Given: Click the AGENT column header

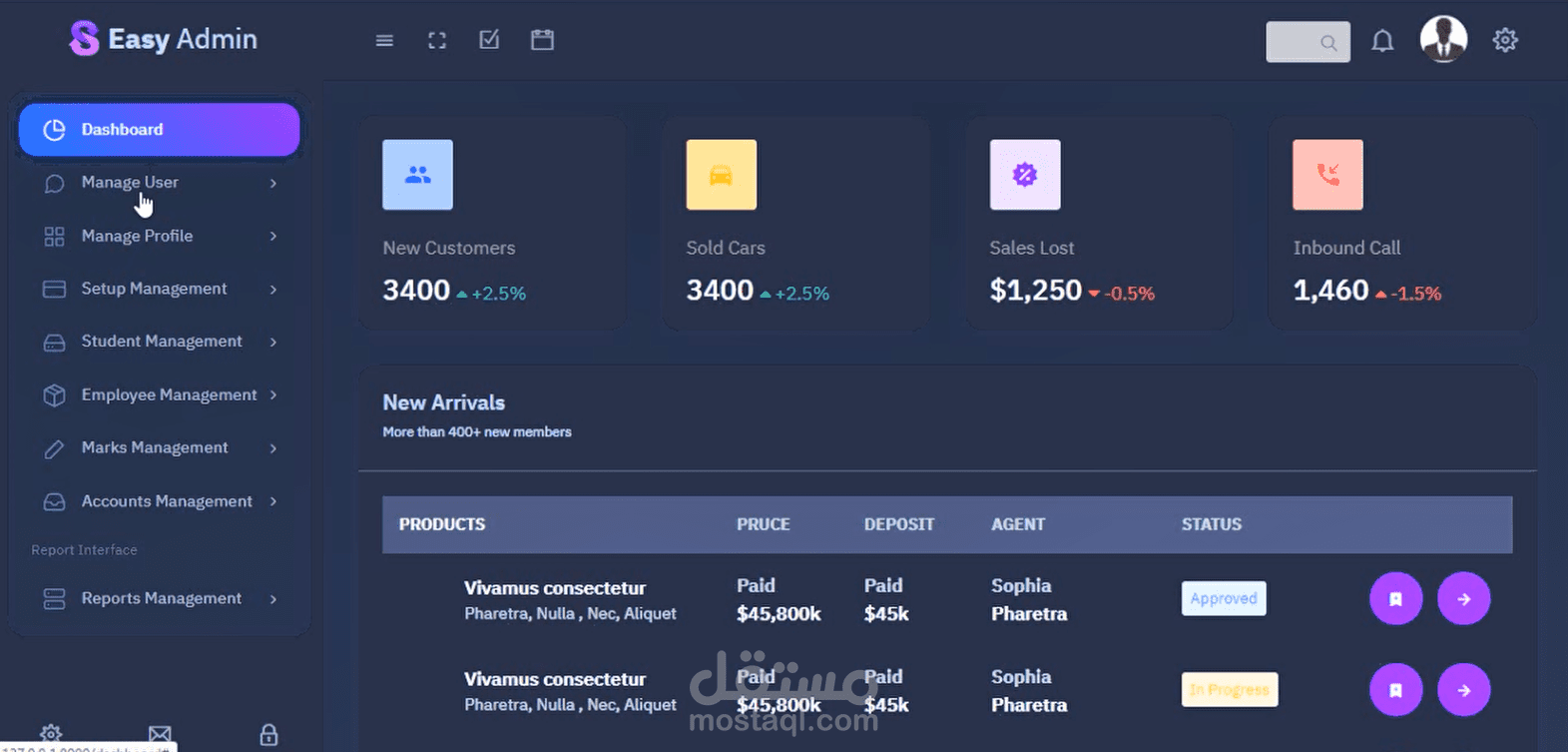Looking at the screenshot, I should (x=1018, y=524).
